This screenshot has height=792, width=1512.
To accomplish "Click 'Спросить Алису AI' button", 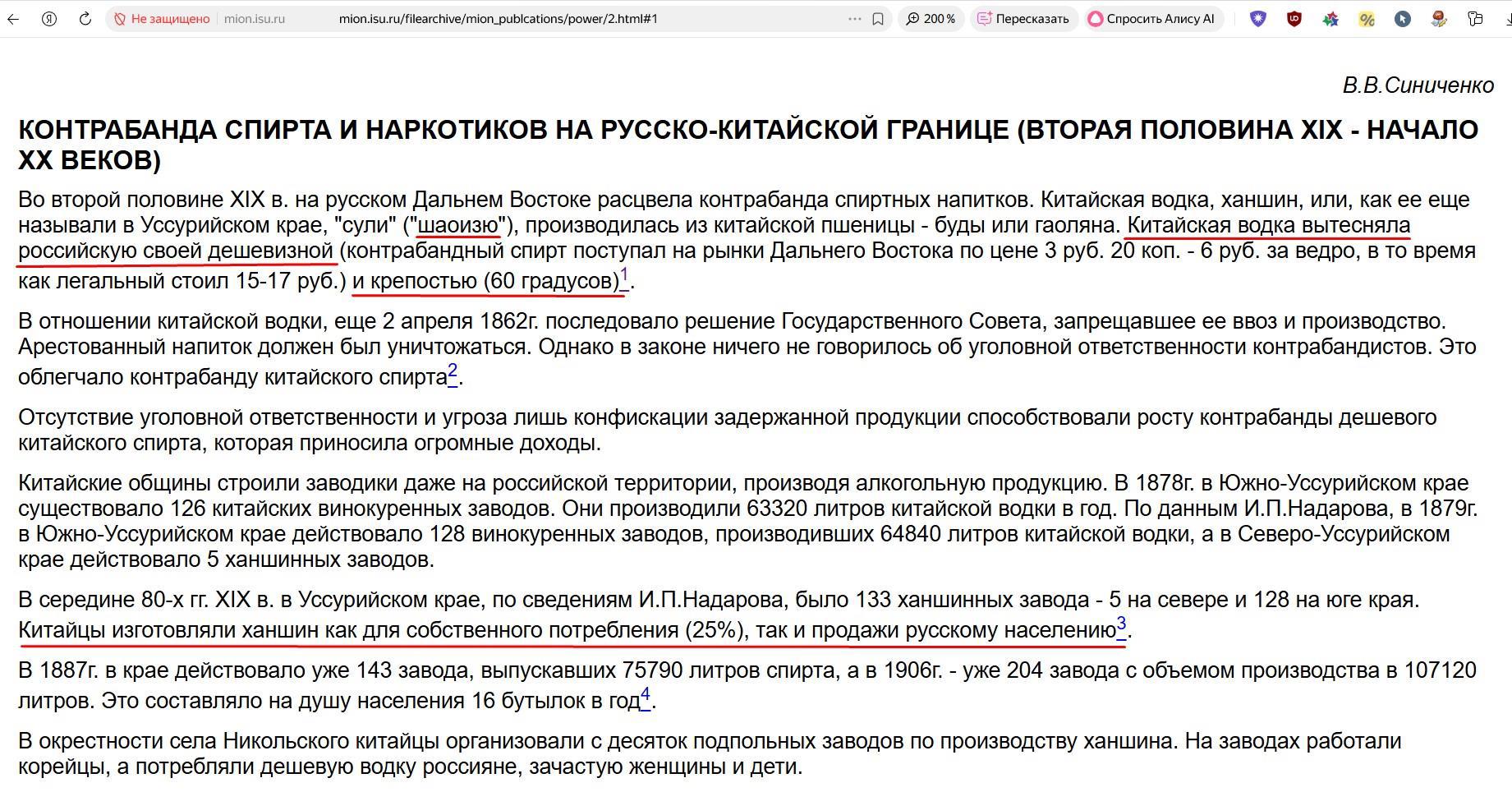I will tap(1152, 19).
